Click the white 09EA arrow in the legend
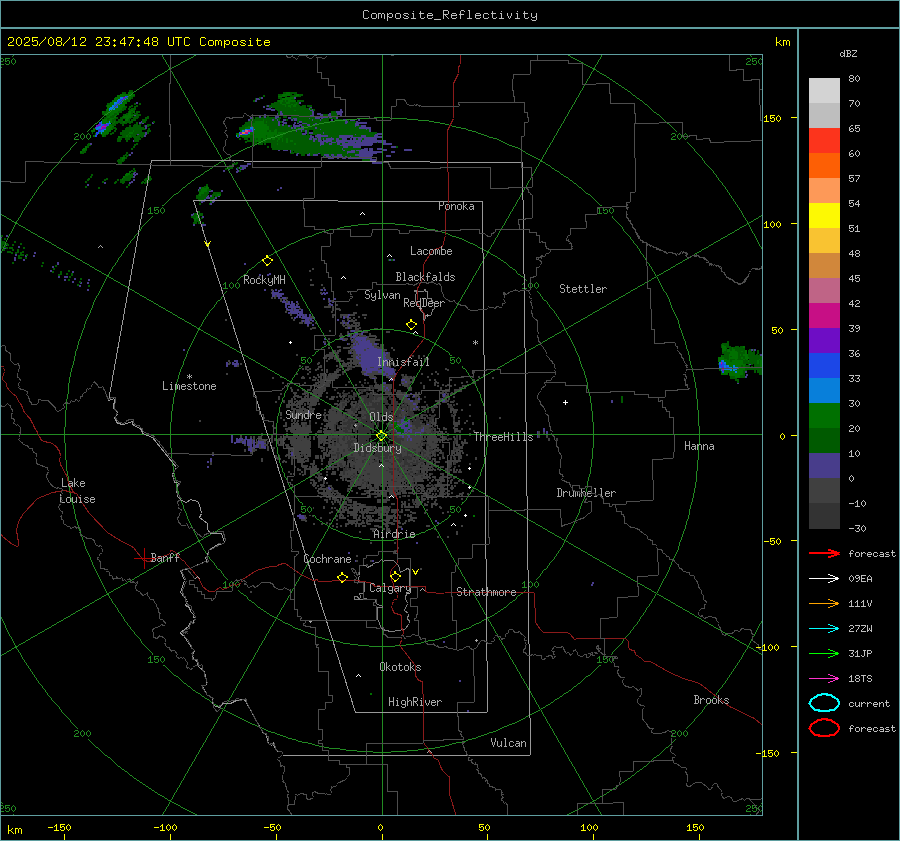900x841 pixels. 824,579
